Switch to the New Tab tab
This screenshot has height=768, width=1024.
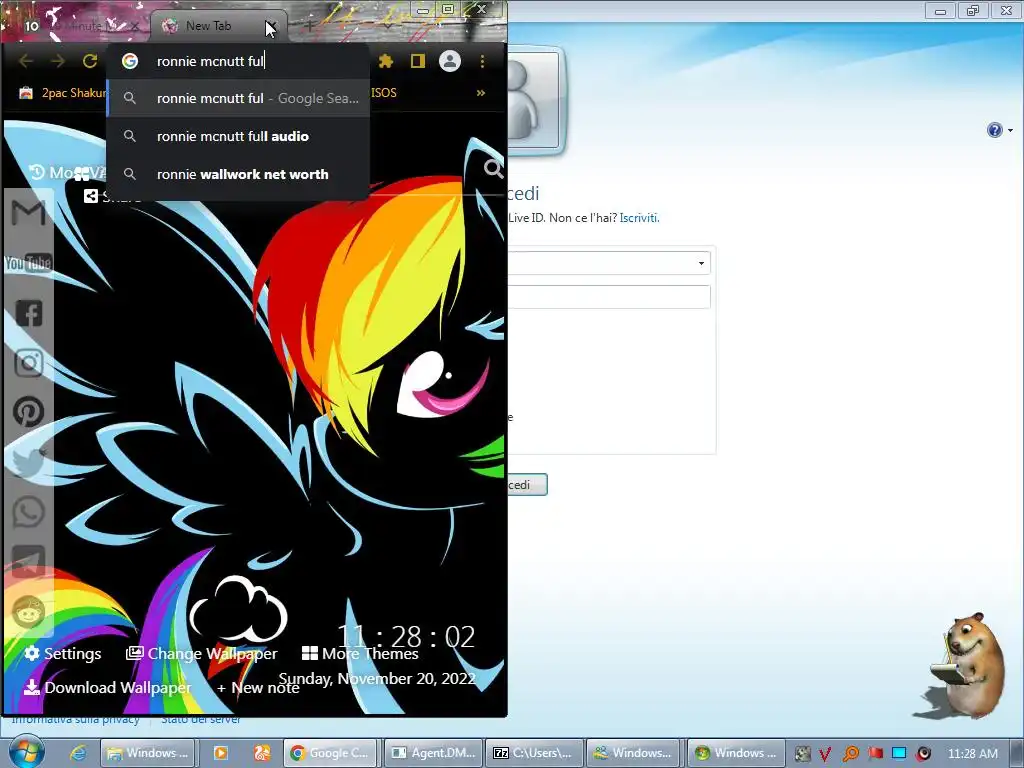point(208,26)
